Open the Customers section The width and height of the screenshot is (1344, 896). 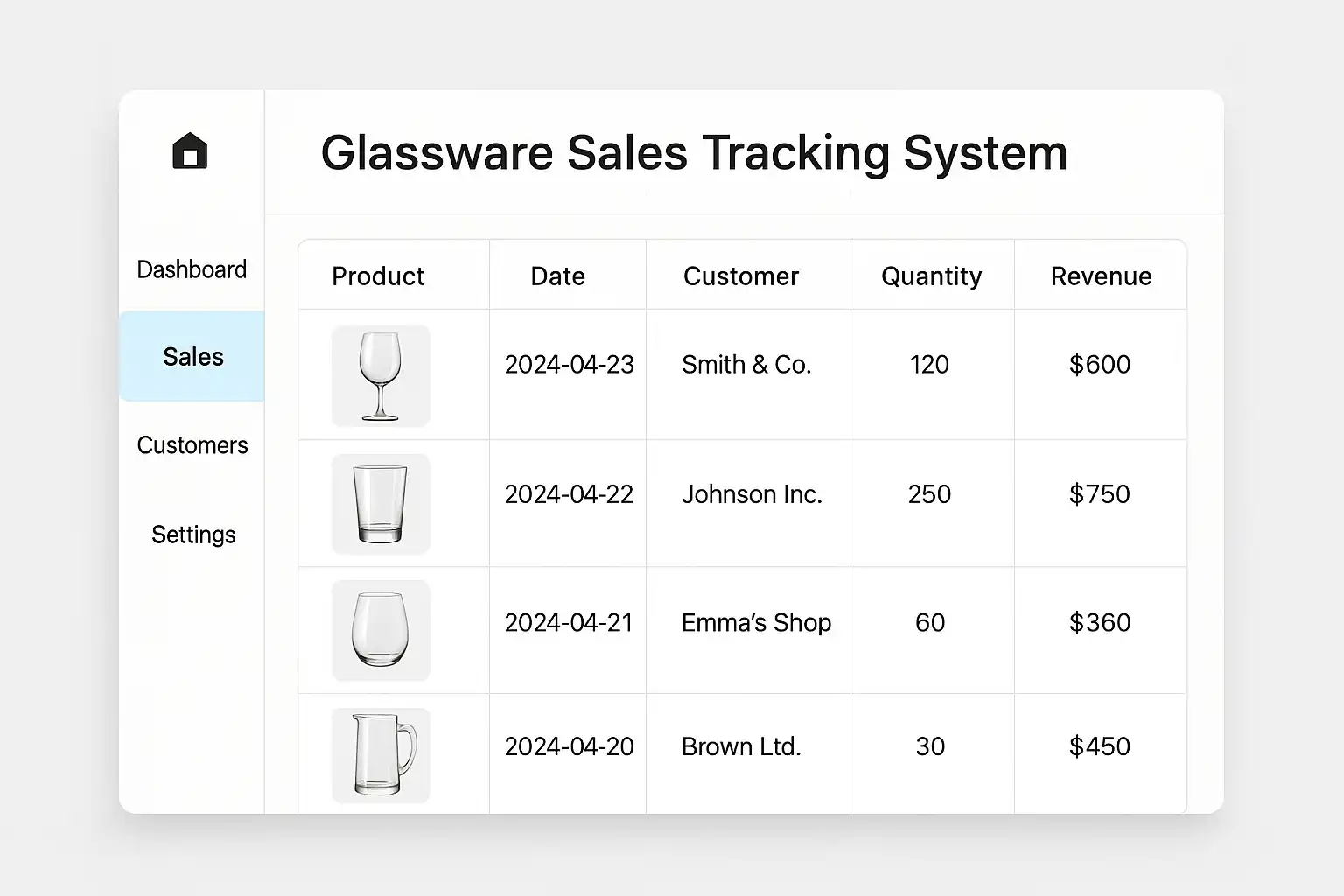tap(192, 445)
